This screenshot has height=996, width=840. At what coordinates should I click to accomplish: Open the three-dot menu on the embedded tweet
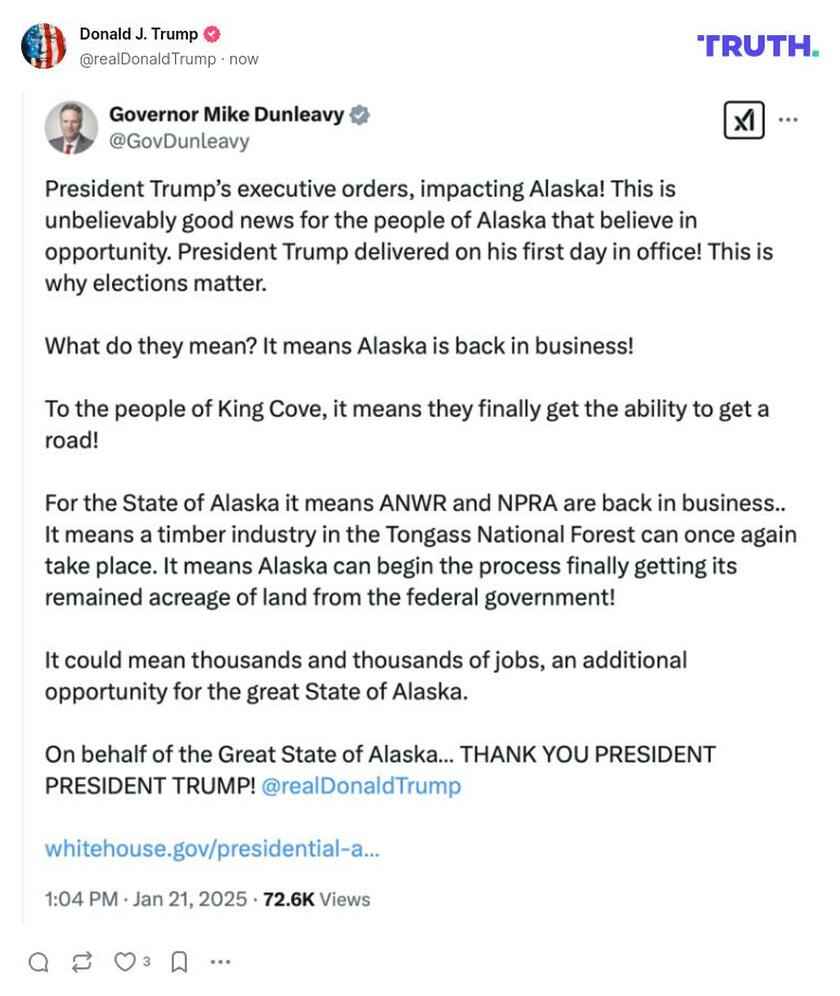coord(789,118)
